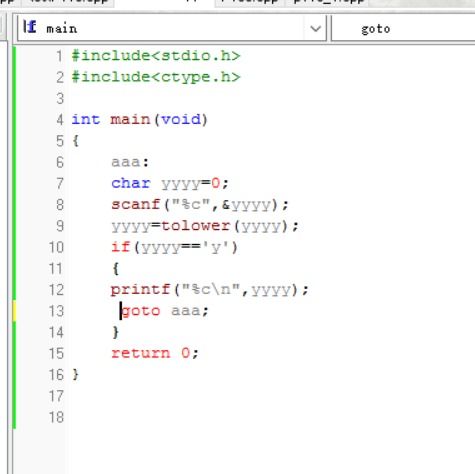Click the closing brace on line 16
The image size is (475, 474).
point(76,375)
